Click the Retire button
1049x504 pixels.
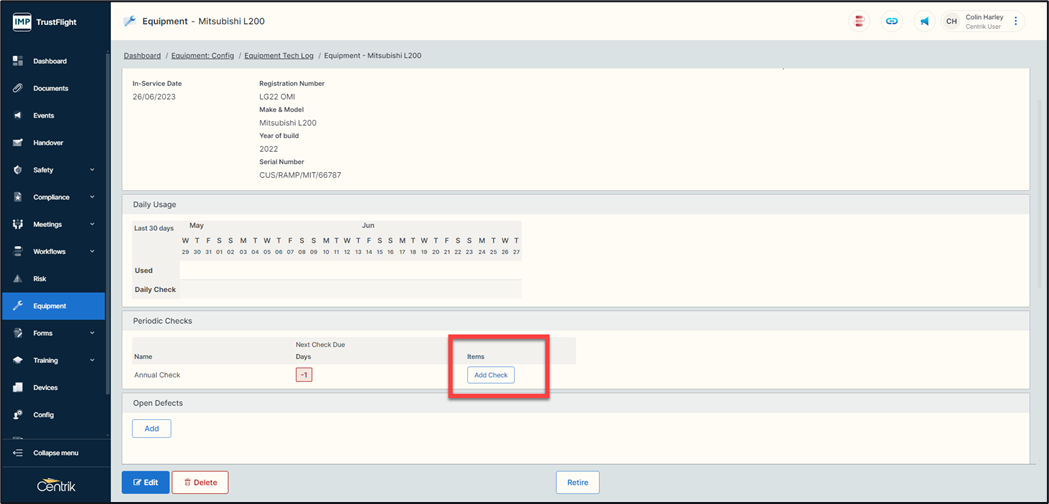click(577, 482)
